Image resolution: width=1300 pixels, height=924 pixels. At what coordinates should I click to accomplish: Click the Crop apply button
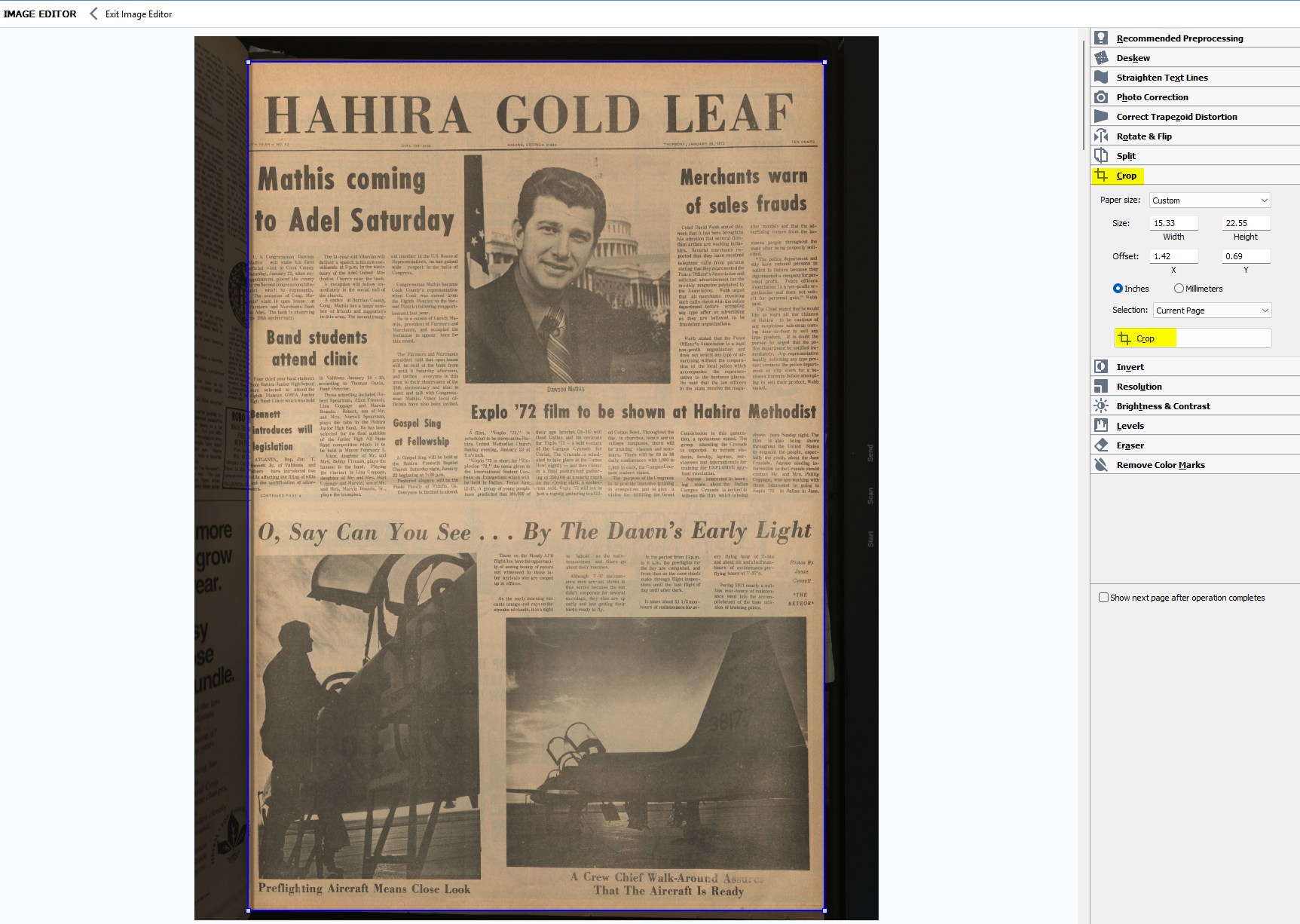[x=1193, y=338]
